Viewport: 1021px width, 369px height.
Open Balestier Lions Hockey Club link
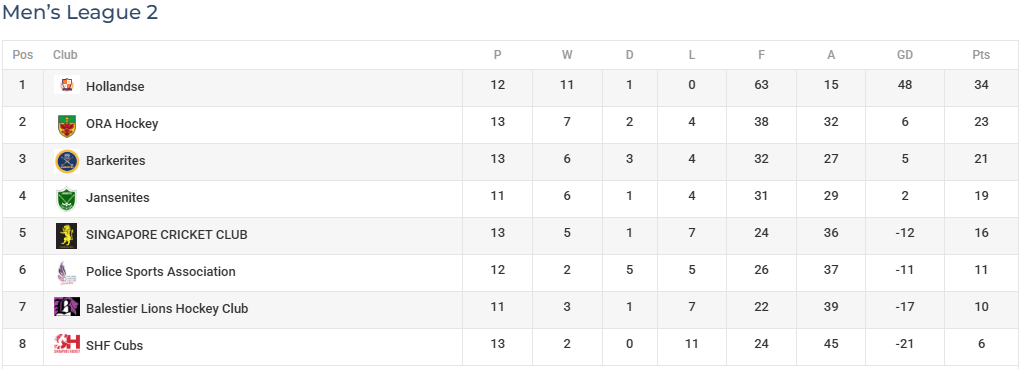tap(167, 308)
